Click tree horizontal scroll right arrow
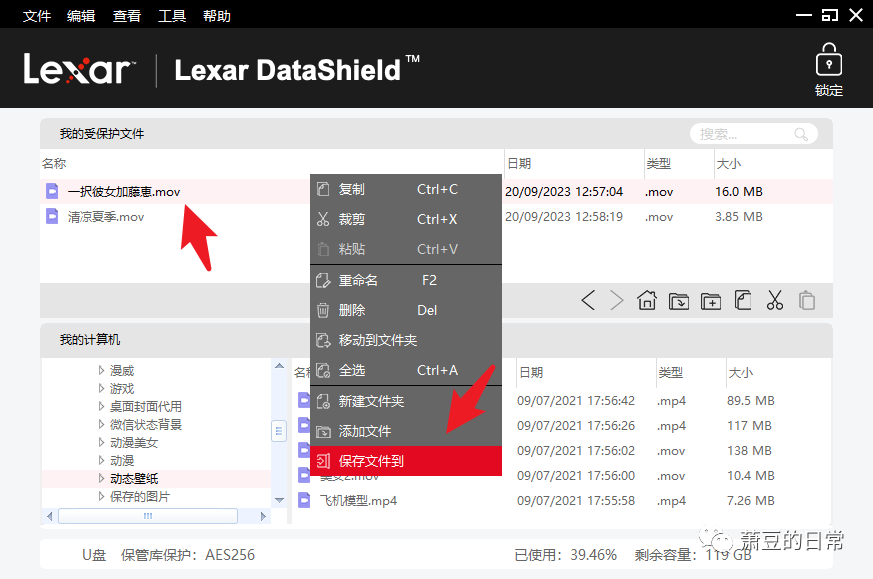Screen dimensions: 873x579 coord(263,516)
